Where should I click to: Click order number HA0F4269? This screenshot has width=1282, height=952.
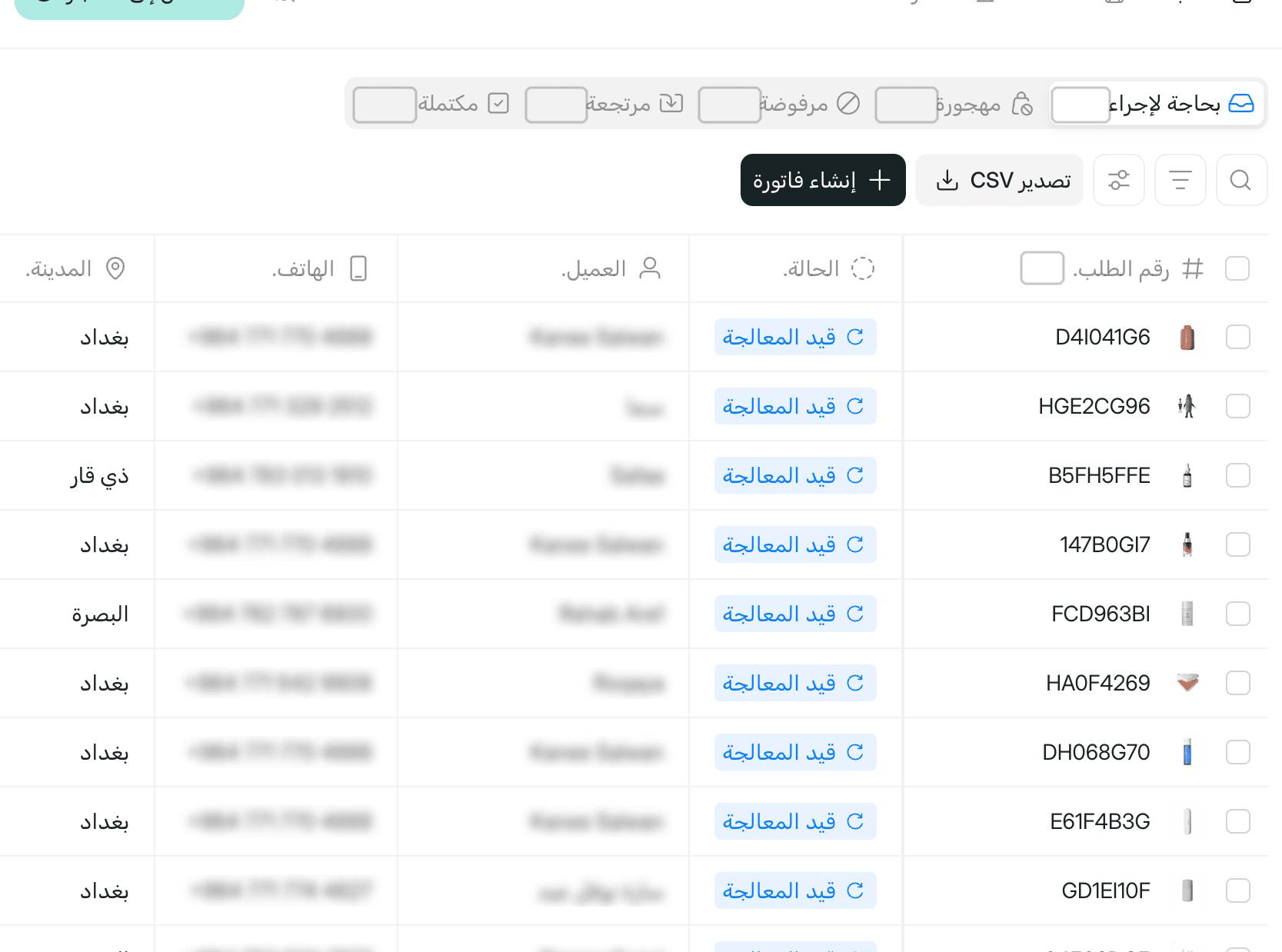coord(1098,683)
